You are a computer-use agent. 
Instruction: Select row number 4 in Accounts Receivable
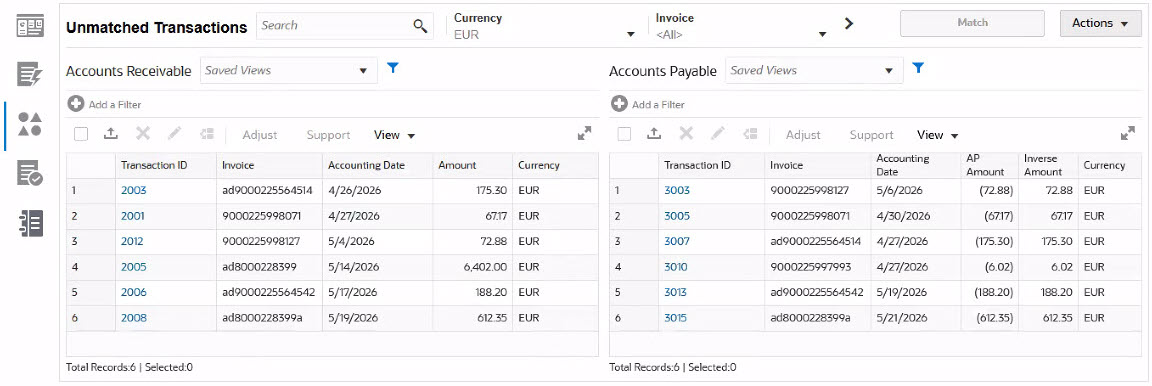(x=90, y=267)
